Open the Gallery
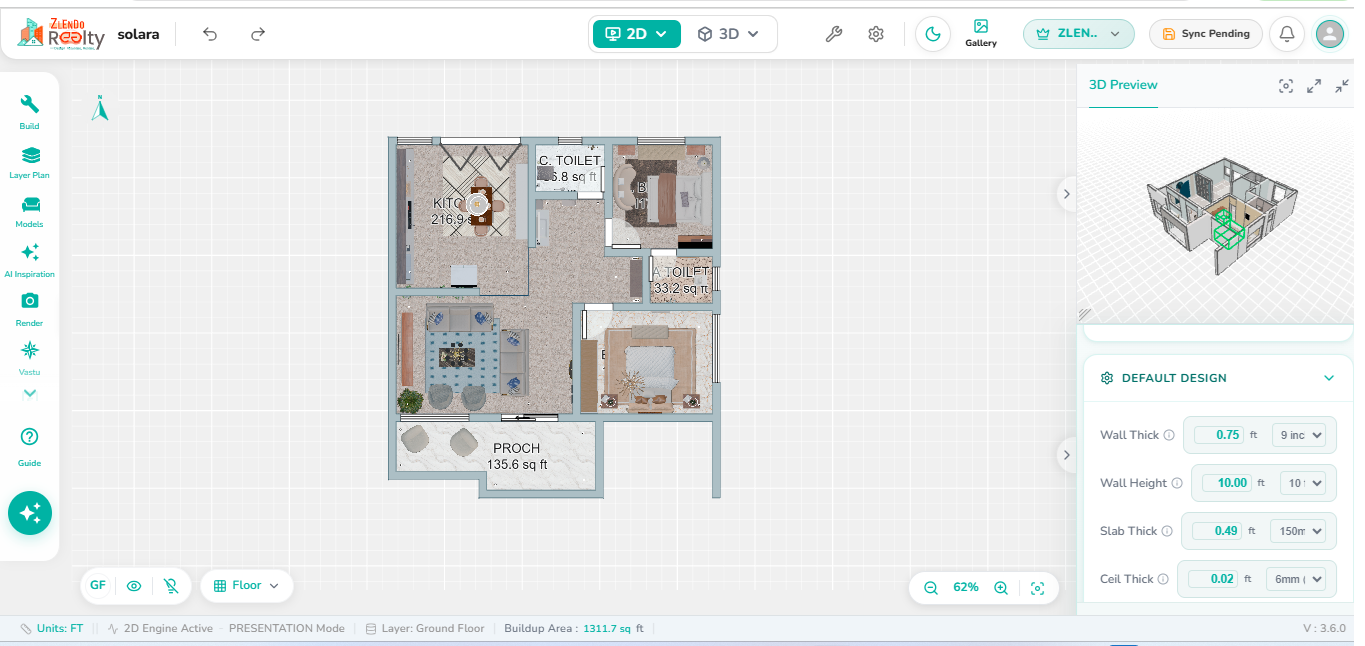The width and height of the screenshot is (1365, 646). (x=981, y=33)
